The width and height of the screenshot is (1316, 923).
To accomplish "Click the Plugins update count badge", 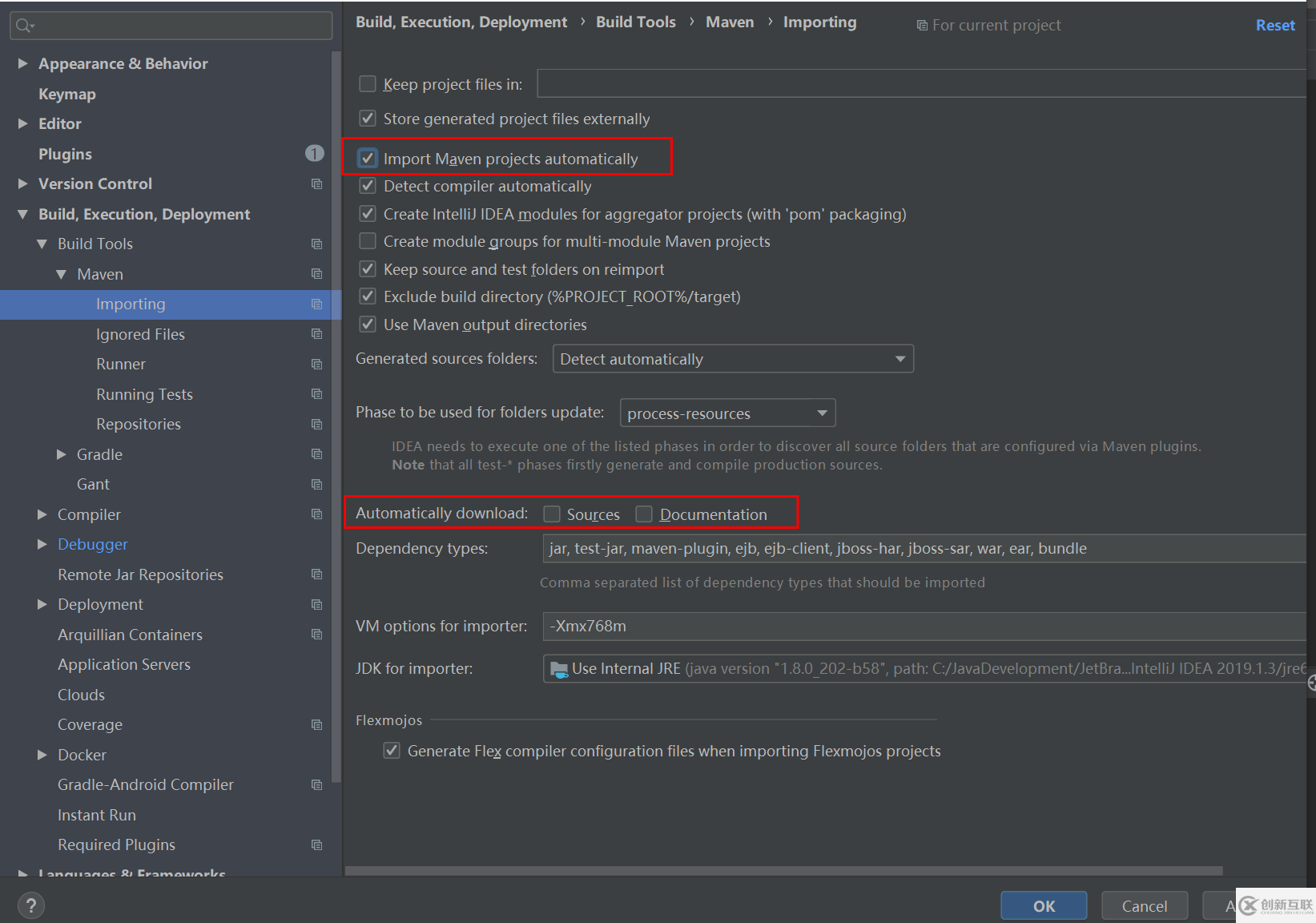I will [314, 153].
